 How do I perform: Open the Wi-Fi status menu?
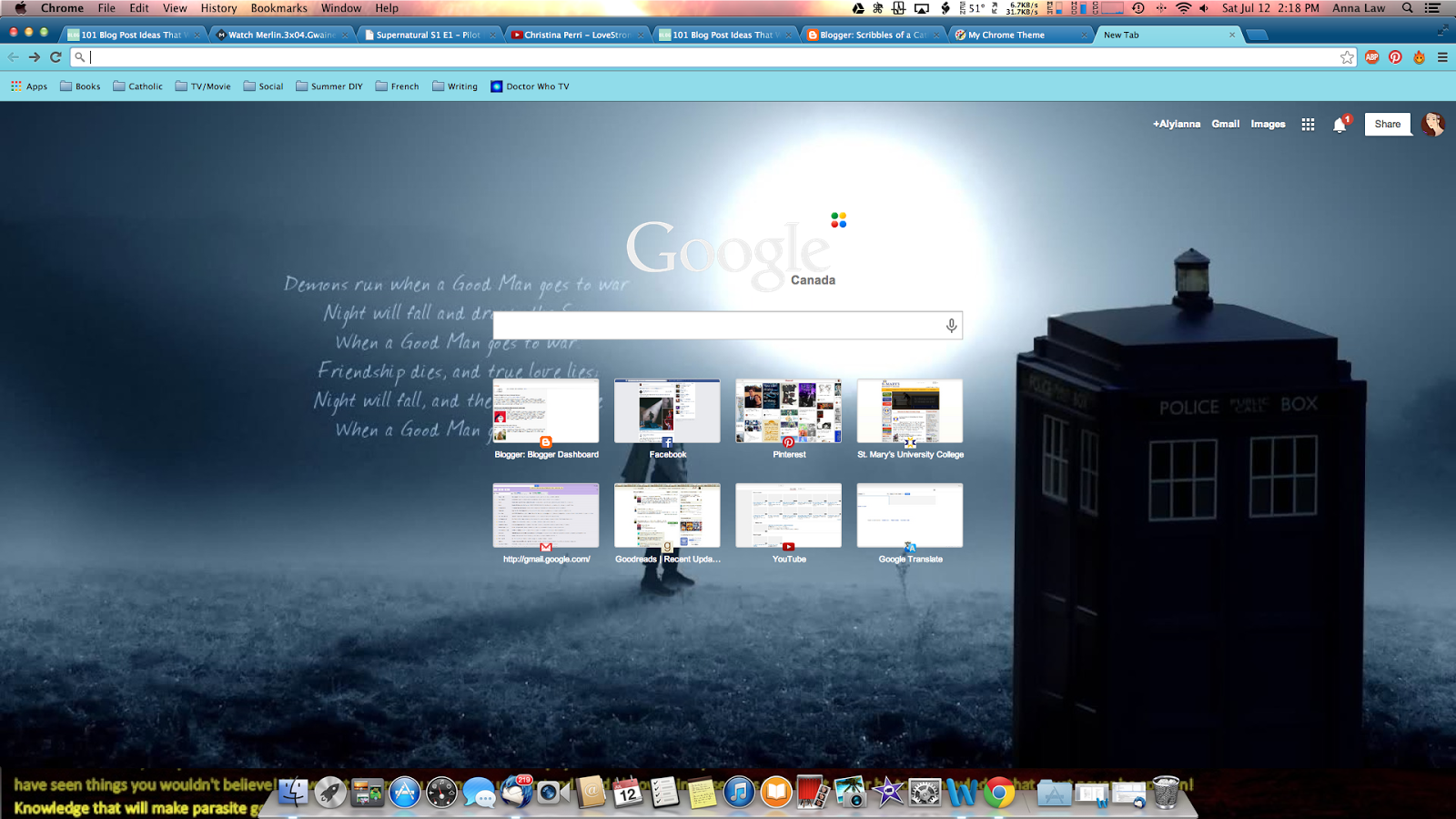point(1183,8)
